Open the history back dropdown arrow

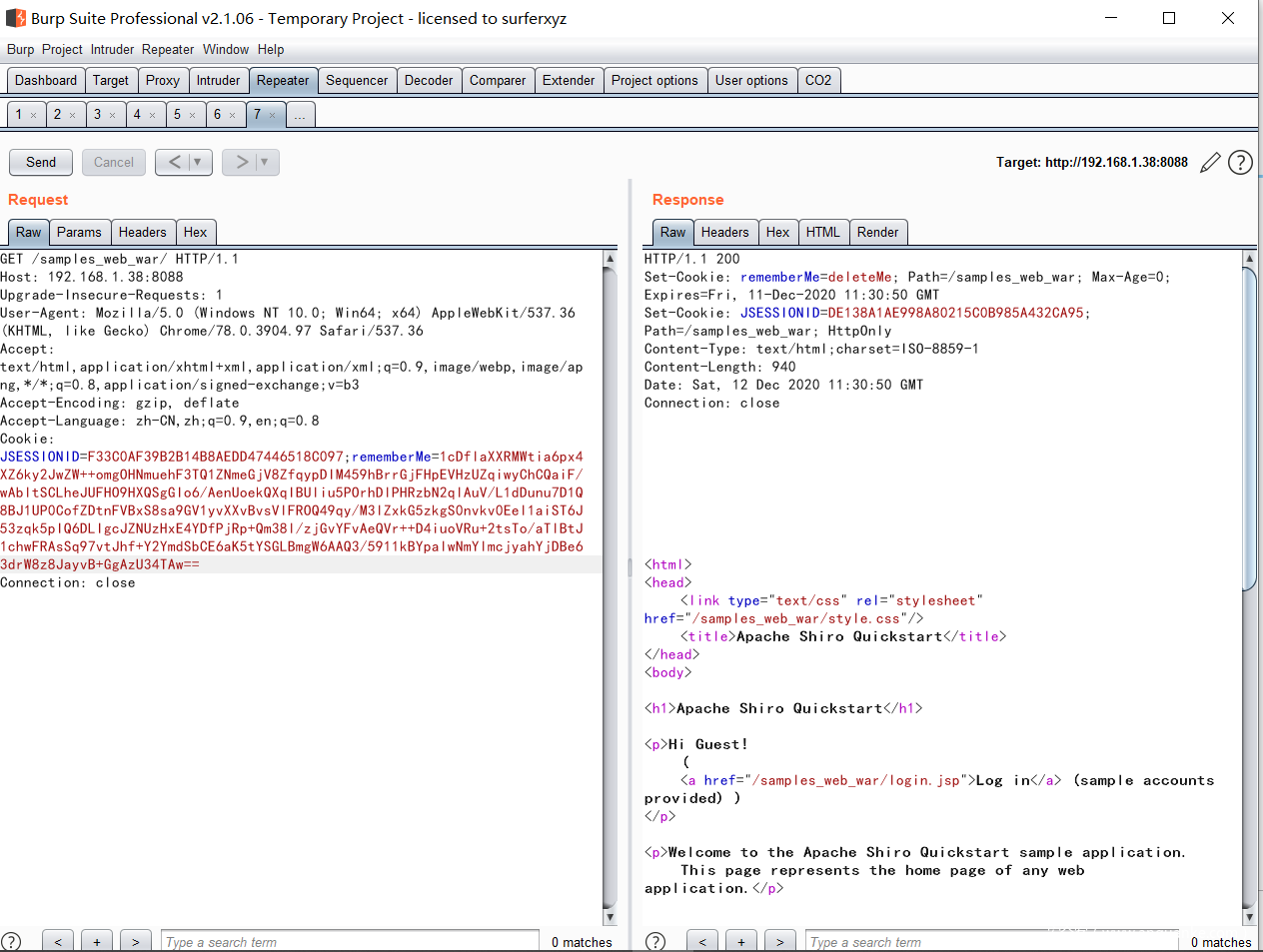click(198, 162)
